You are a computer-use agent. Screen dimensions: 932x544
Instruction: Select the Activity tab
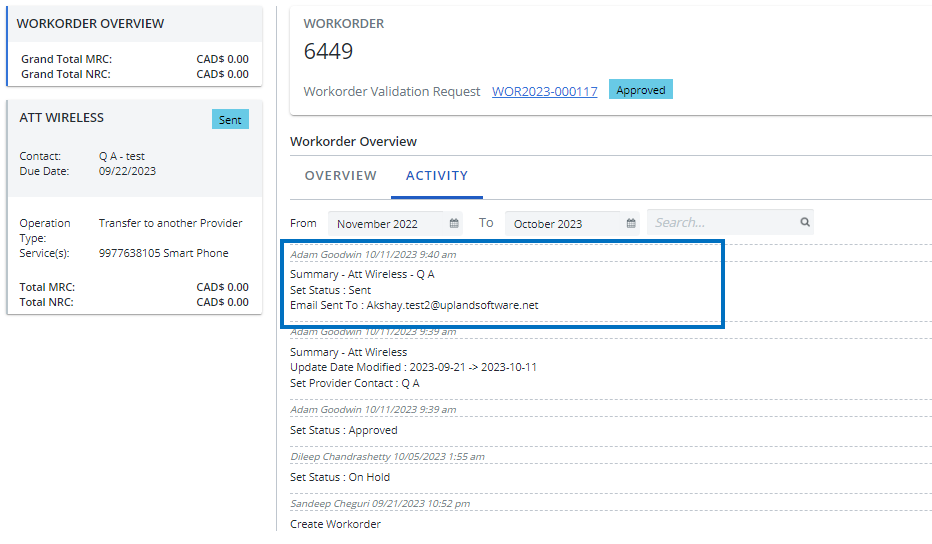(x=437, y=176)
